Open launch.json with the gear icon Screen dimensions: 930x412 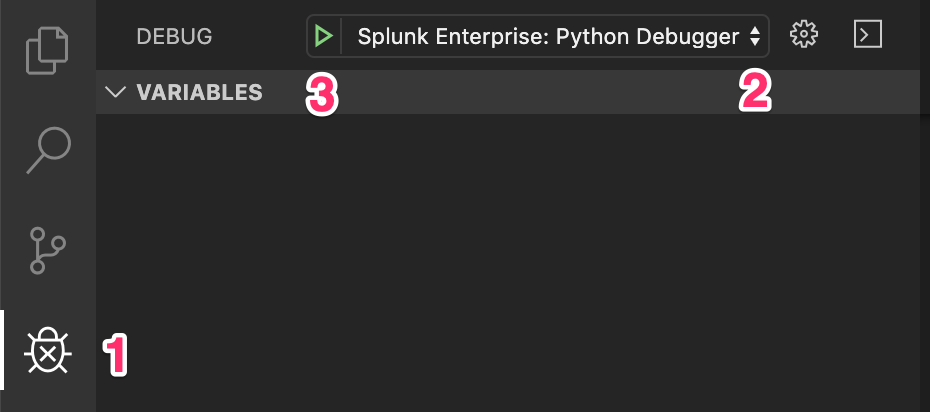804,35
